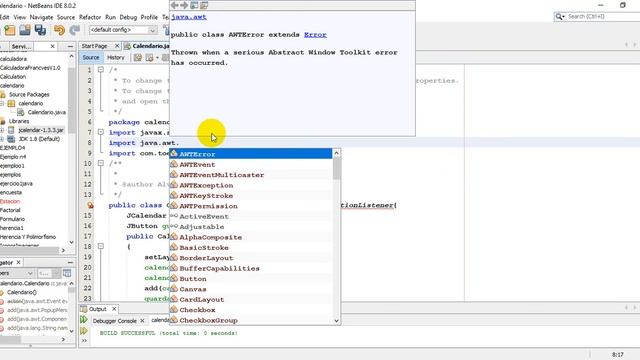Click the completion list scrollbar down arrow

(336, 321)
